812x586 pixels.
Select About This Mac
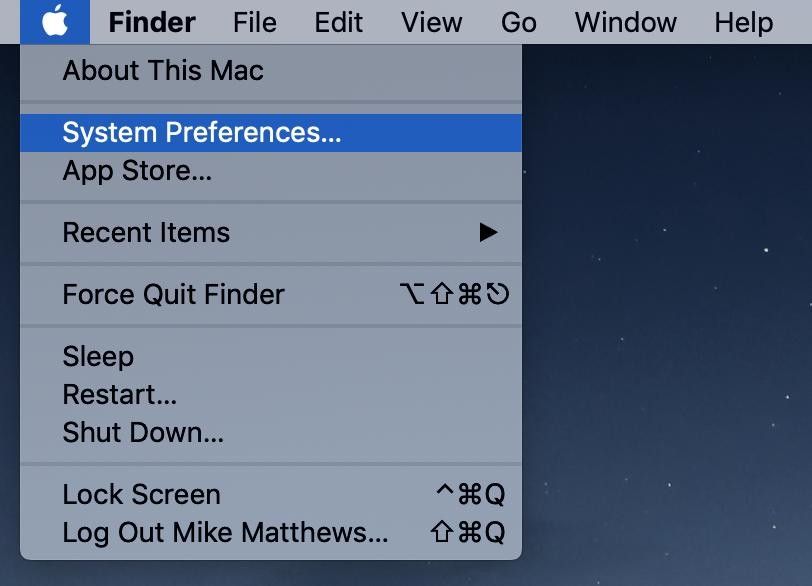pos(163,71)
